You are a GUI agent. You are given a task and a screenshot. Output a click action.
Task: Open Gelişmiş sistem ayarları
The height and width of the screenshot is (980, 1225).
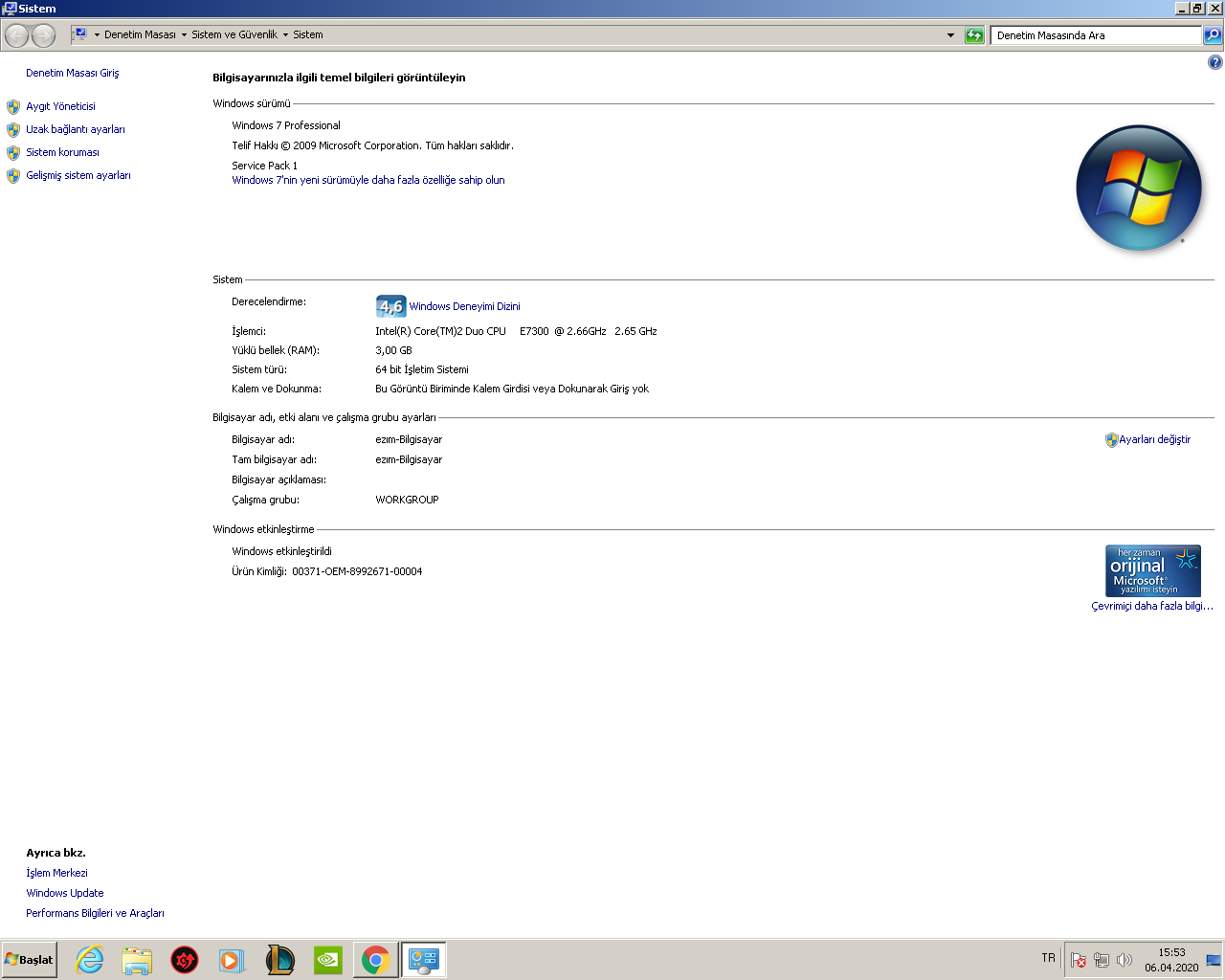tap(78, 175)
